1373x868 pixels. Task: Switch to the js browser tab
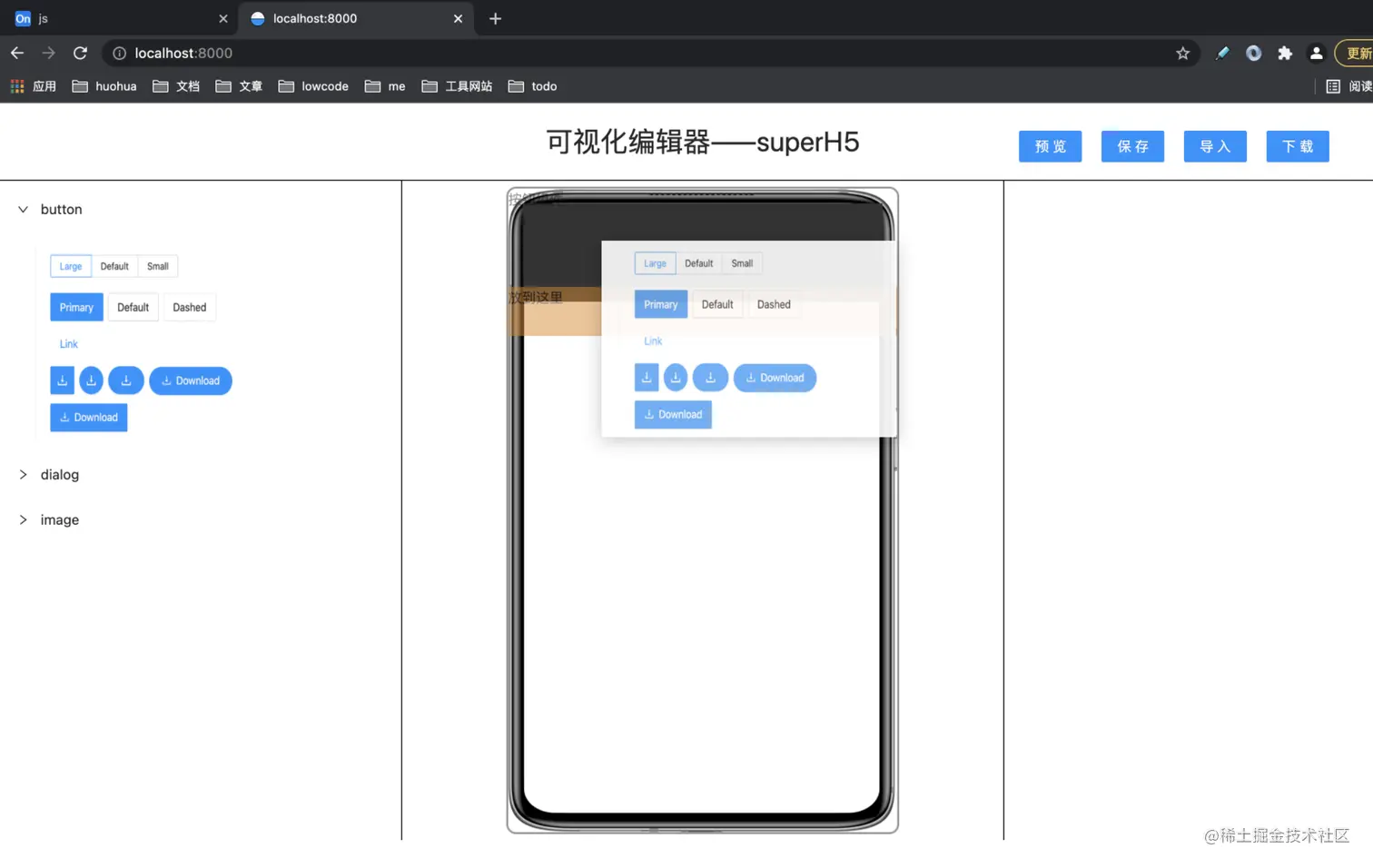[119, 18]
